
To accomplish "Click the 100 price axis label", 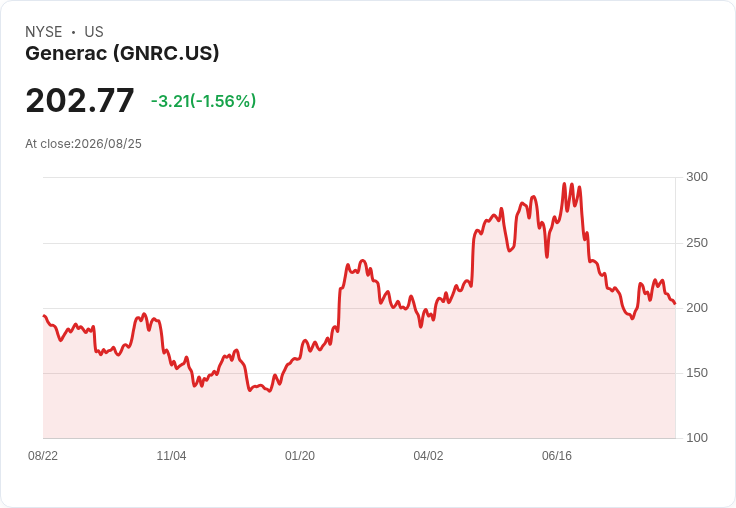I will point(697,438).
